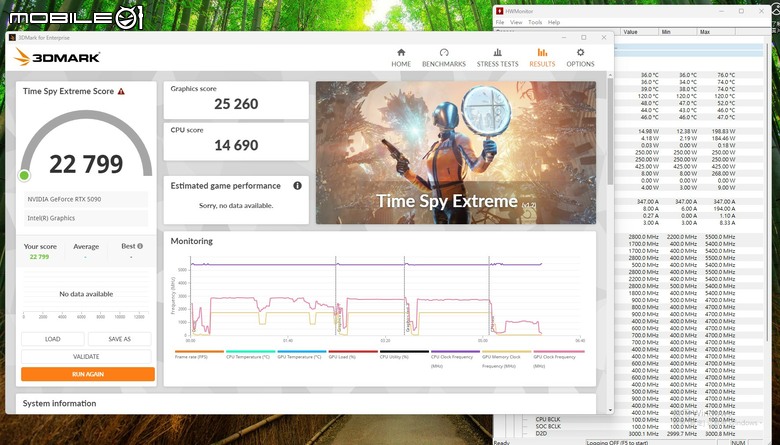Open the info icon for Estimated game performance
This screenshot has height=445, width=780.
[297, 185]
